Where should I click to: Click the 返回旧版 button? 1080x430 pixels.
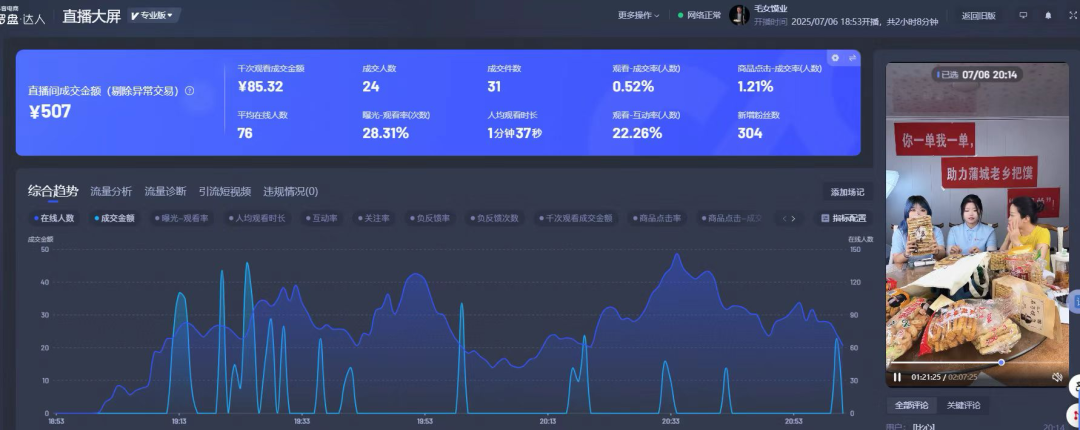tap(978, 15)
